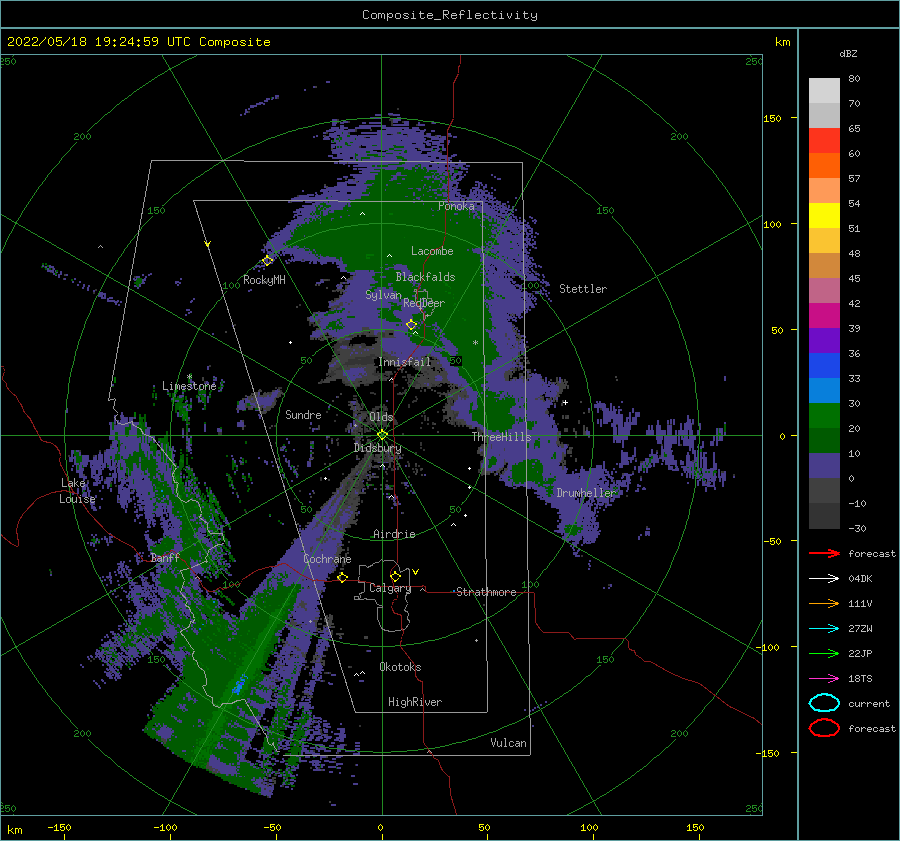Click the yellow diamond marker below RedDeer

(x=411, y=325)
